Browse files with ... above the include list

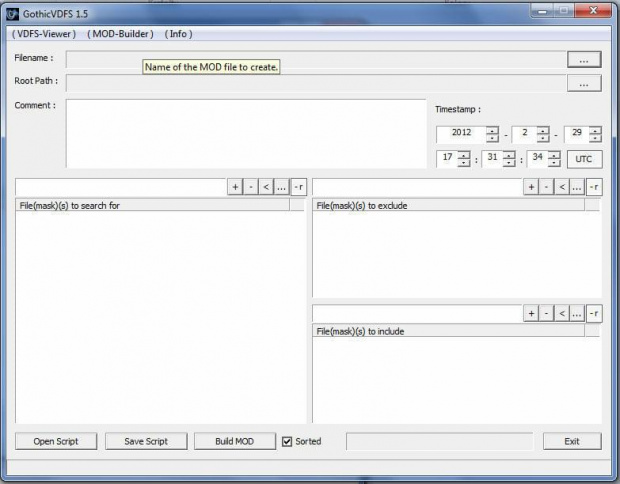(x=577, y=314)
